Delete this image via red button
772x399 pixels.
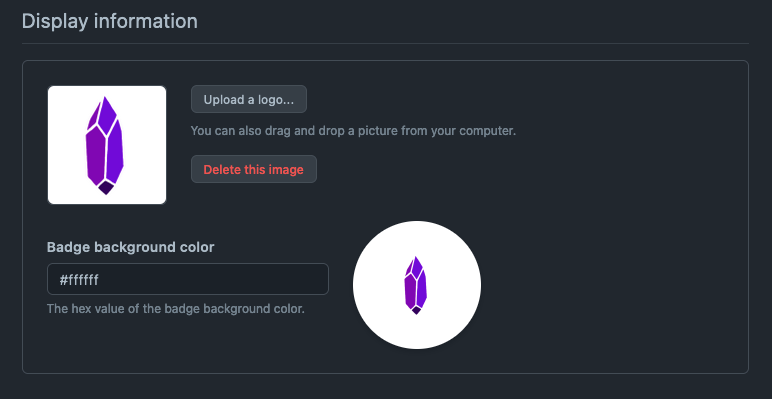click(254, 169)
